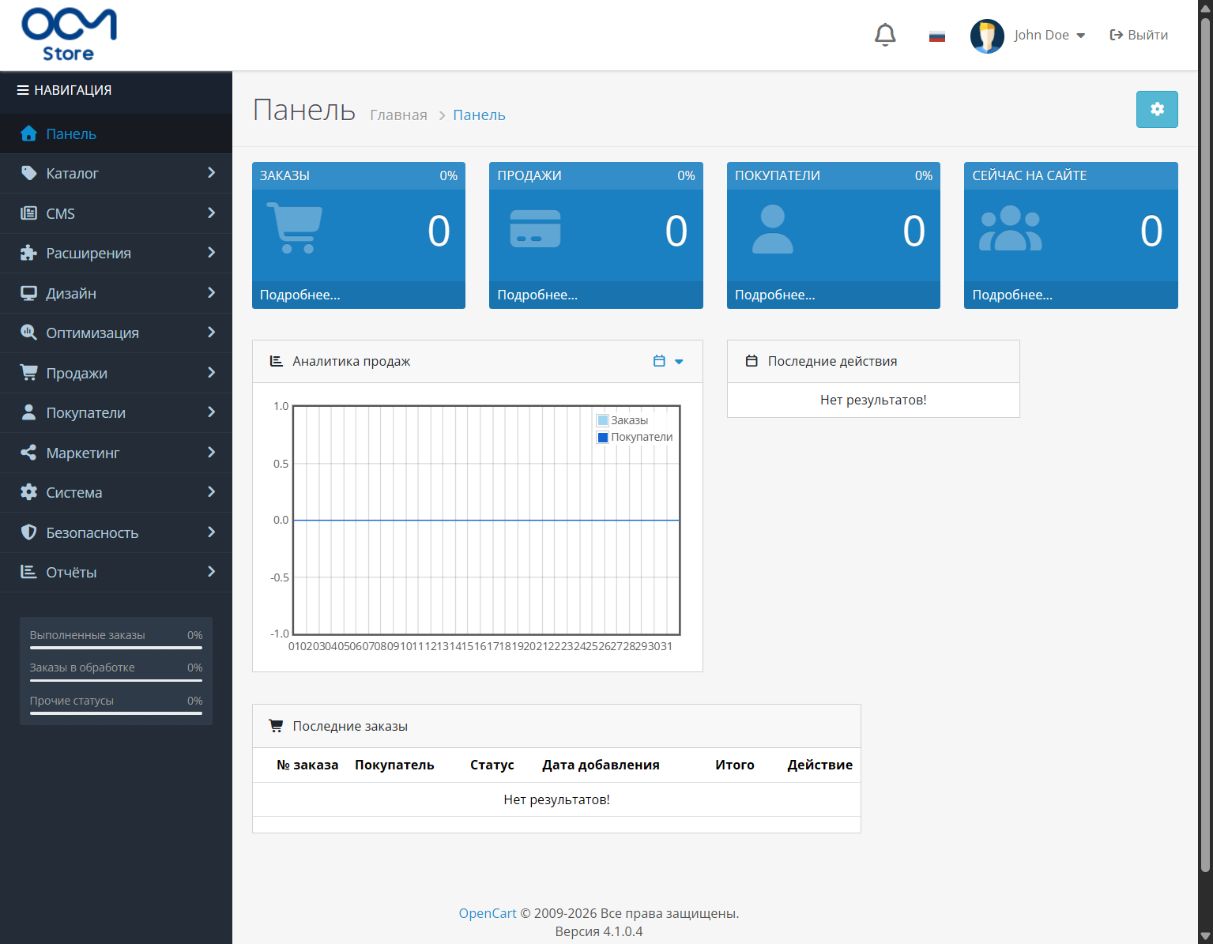
Task: Open Подробнее in the Продажи tile
Action: click(537, 295)
